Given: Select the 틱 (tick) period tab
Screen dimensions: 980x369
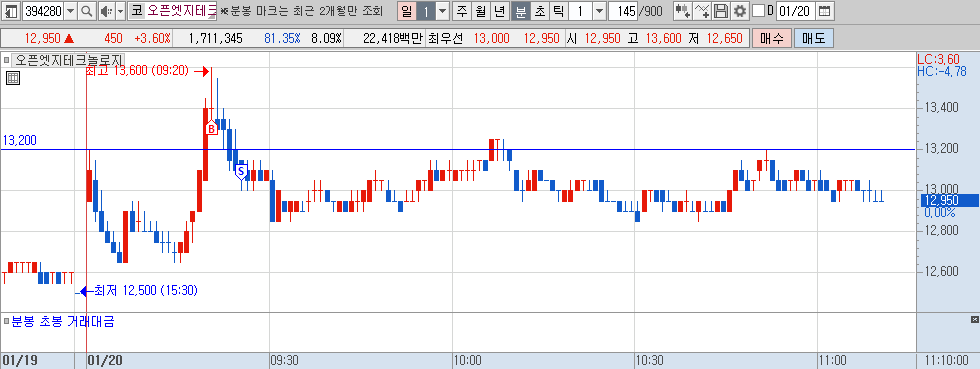Looking at the screenshot, I should pos(558,11).
